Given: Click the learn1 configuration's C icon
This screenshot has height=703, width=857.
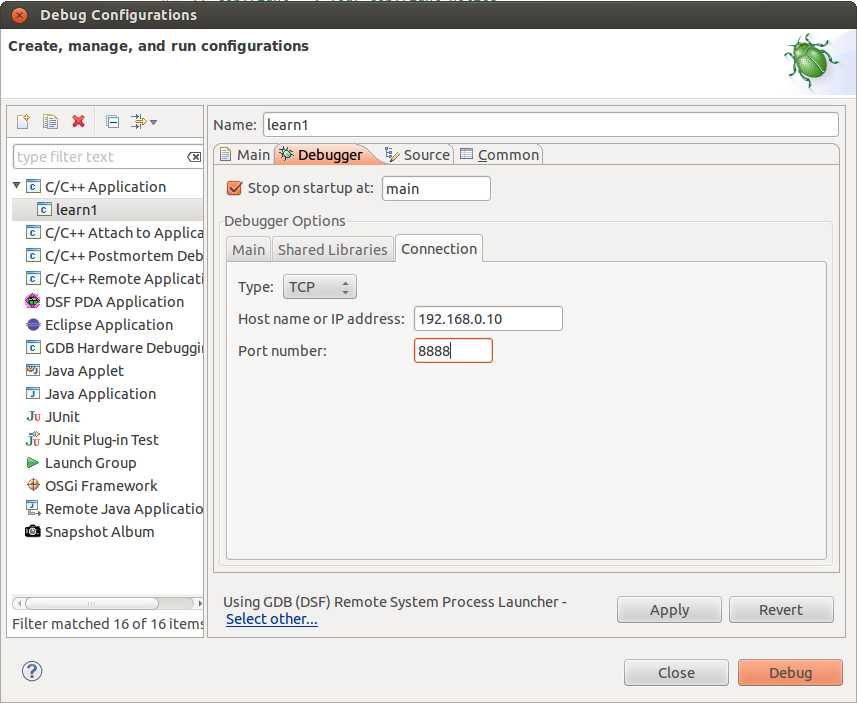Looking at the screenshot, I should (44, 209).
